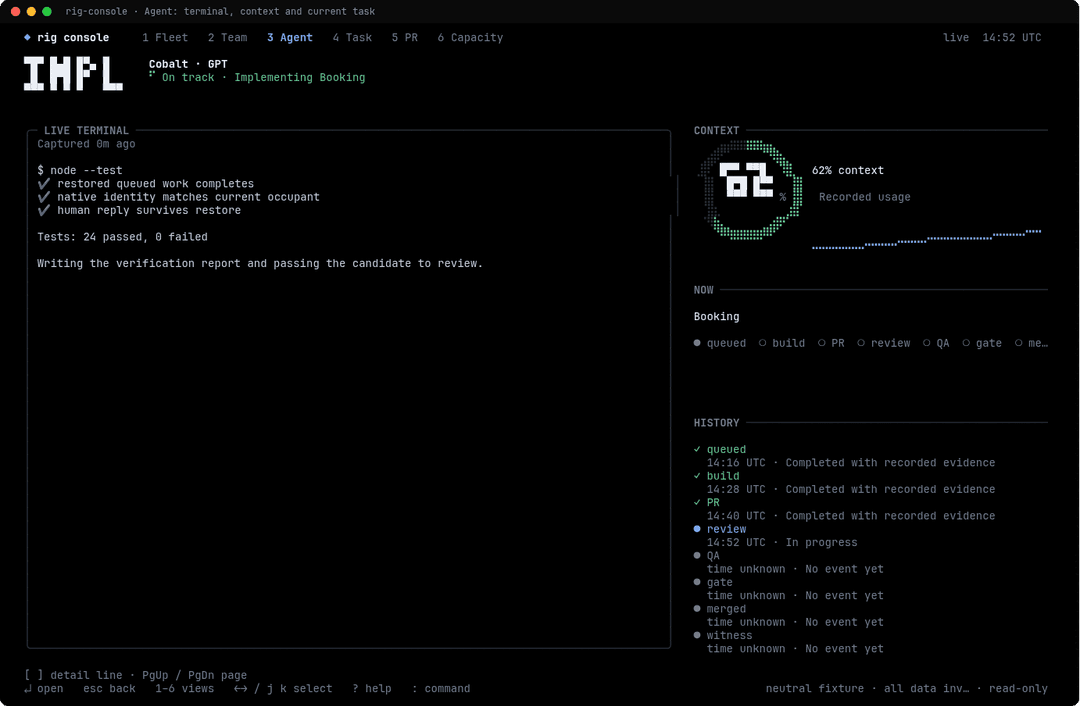1080x706 pixels.
Task: Click '14:16 UTC · Completed with recorded evidence'
Action: (x=851, y=463)
